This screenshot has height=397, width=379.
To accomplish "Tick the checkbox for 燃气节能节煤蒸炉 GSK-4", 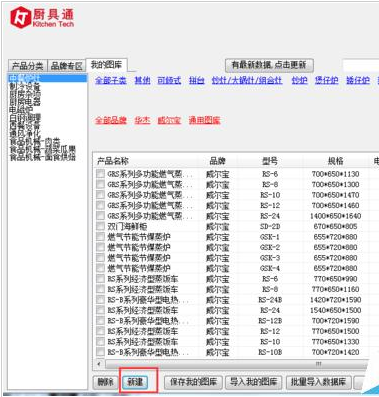I will [x=100, y=268].
